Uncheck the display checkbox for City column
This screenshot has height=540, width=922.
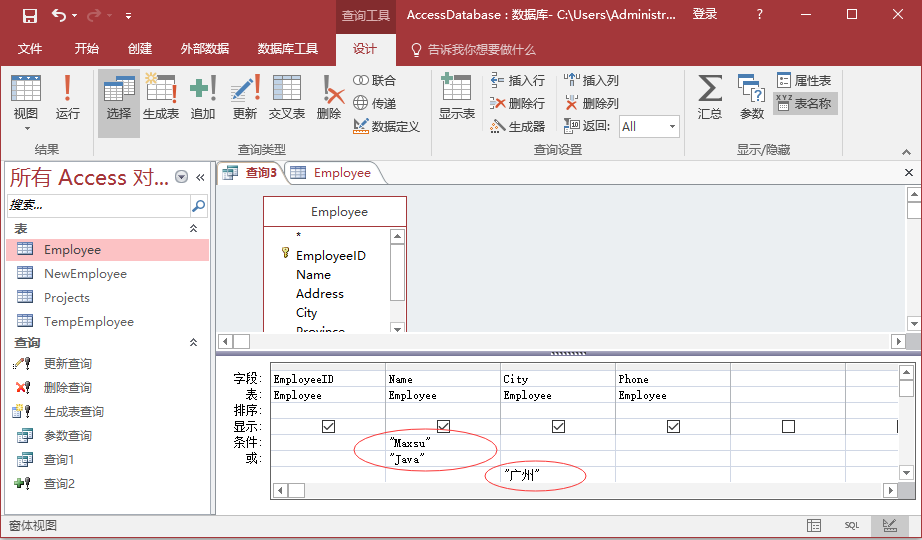[558, 427]
